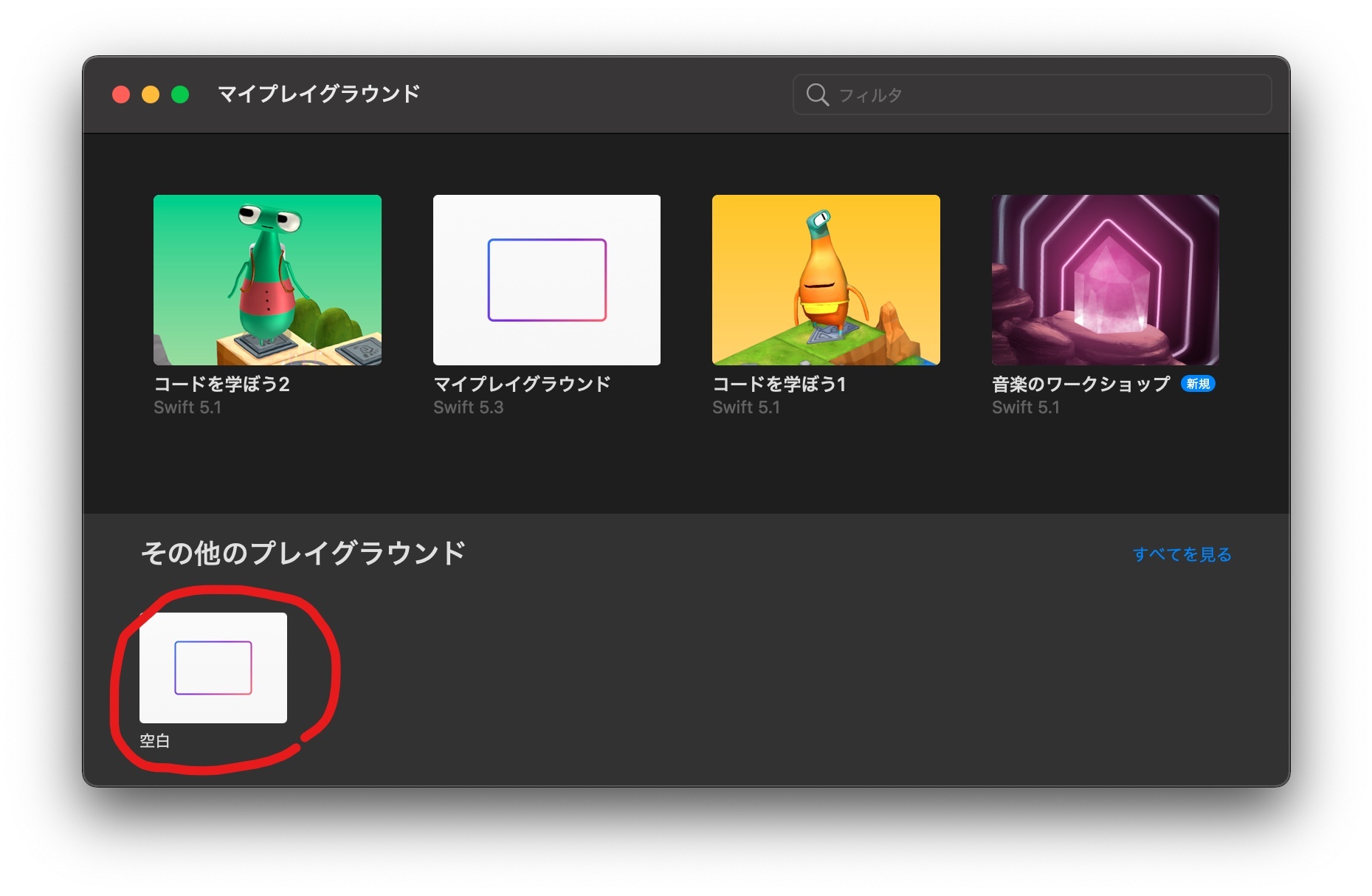Open the コードを学ぼう2 playground thumbnail
Screen dimensions: 1372x896
click(x=267, y=280)
